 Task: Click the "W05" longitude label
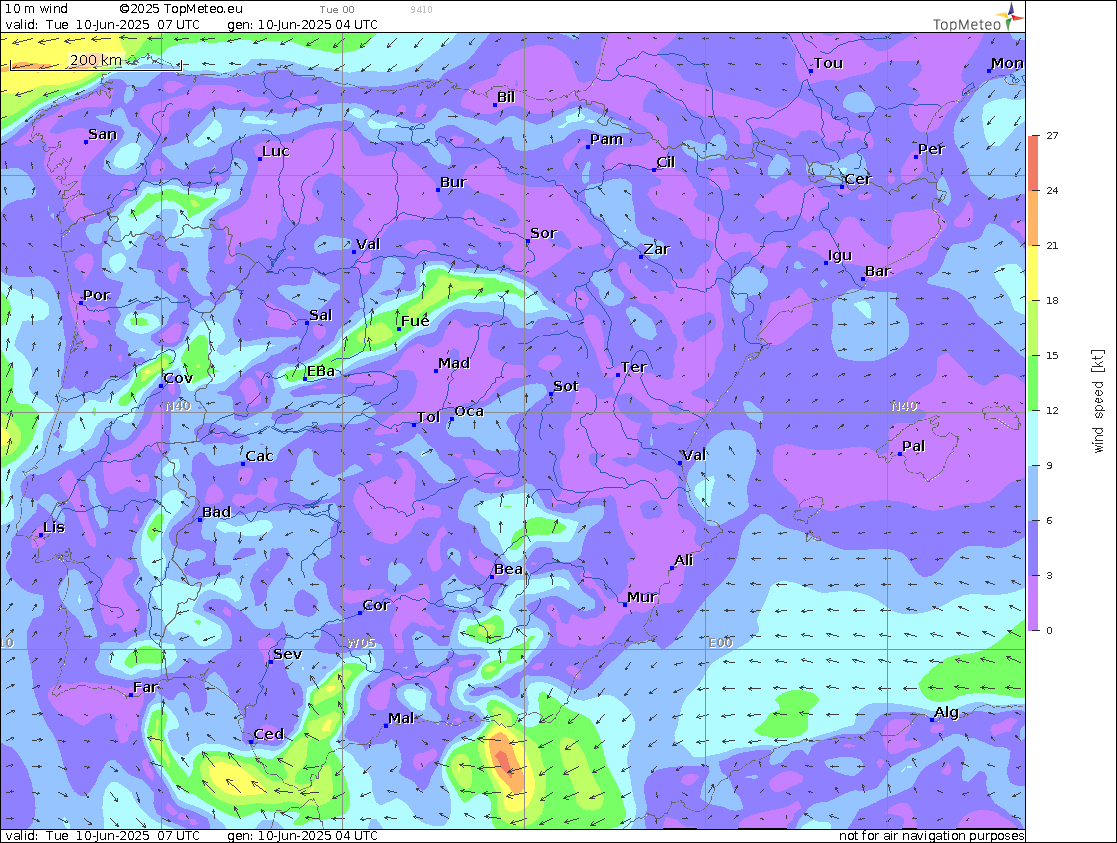click(361, 643)
